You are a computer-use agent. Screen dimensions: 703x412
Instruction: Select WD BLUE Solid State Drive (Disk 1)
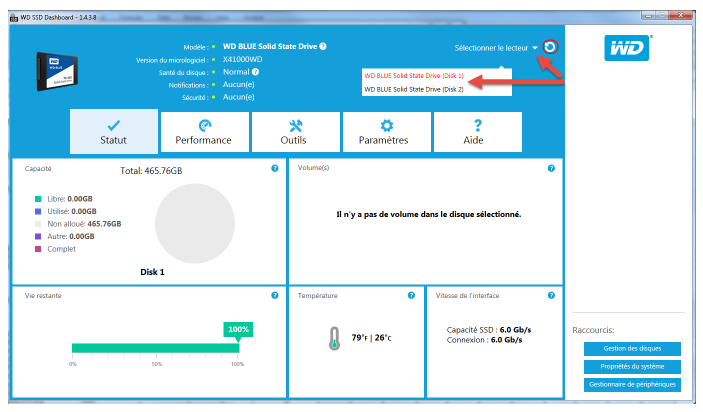(x=414, y=76)
